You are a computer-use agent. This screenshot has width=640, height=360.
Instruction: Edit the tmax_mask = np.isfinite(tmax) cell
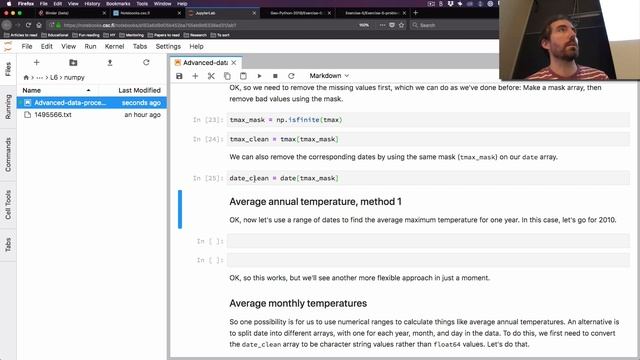coord(428,120)
